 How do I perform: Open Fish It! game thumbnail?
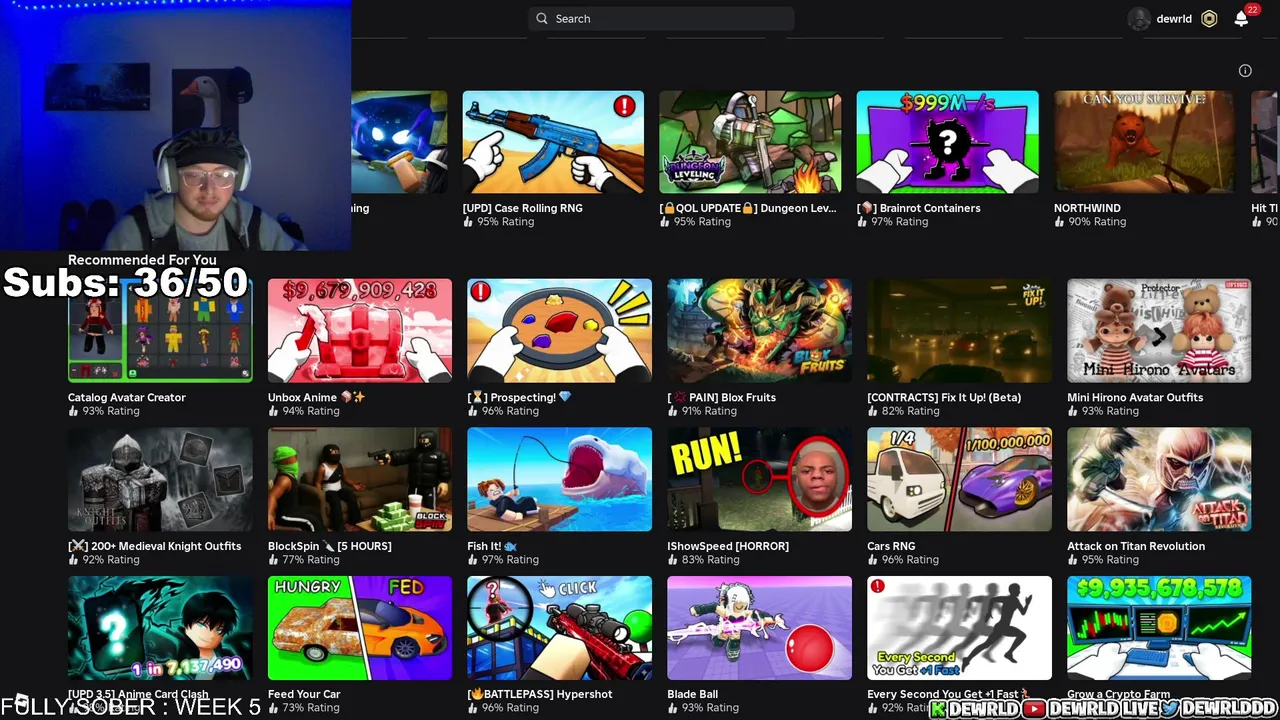click(x=559, y=480)
